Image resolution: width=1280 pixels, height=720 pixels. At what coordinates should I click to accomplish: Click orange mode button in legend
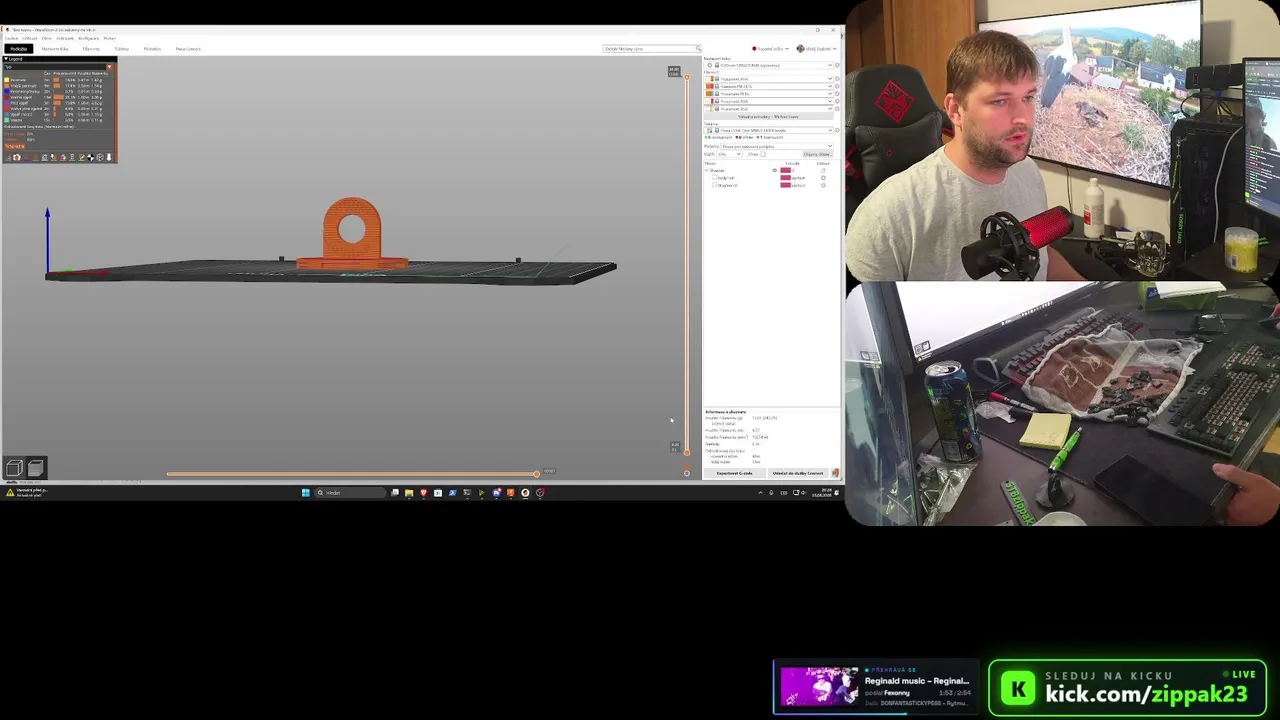[x=14, y=146]
